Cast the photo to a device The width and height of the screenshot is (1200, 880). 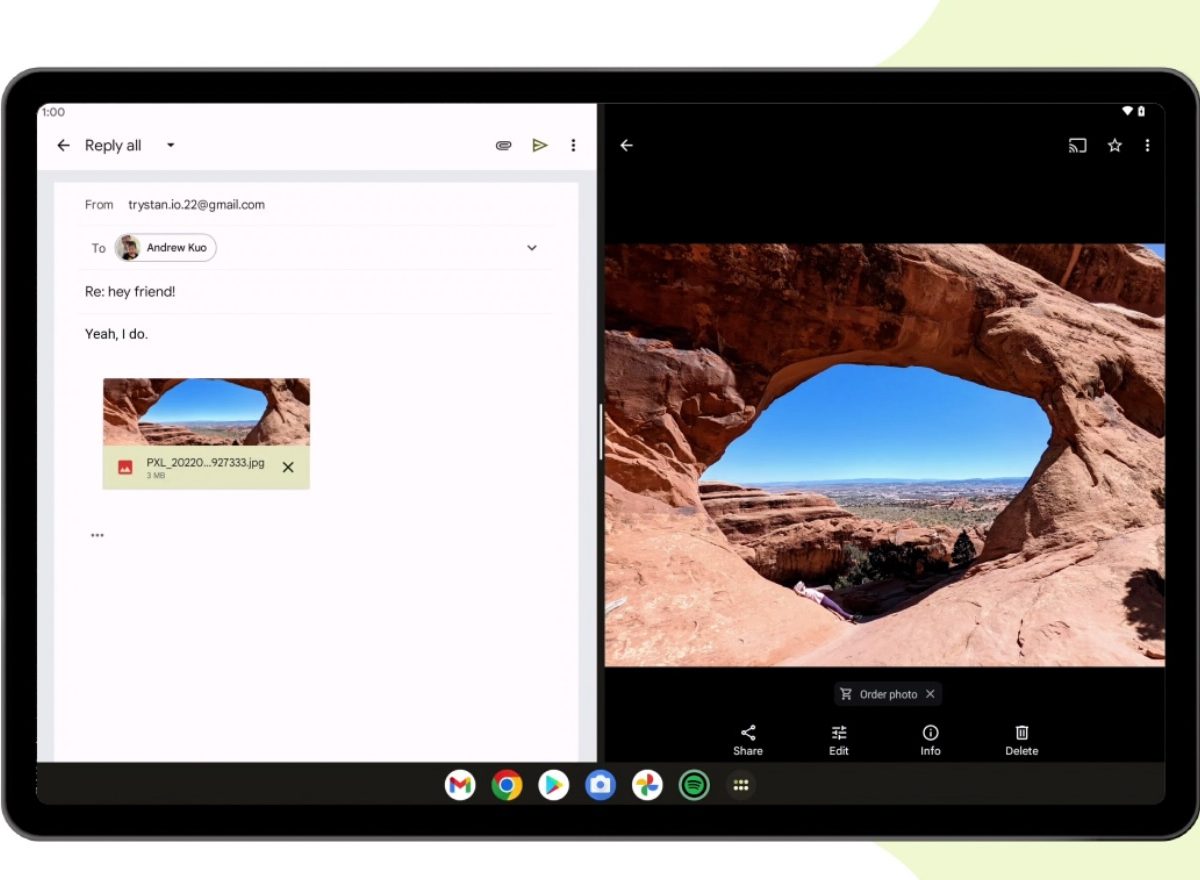(x=1077, y=146)
